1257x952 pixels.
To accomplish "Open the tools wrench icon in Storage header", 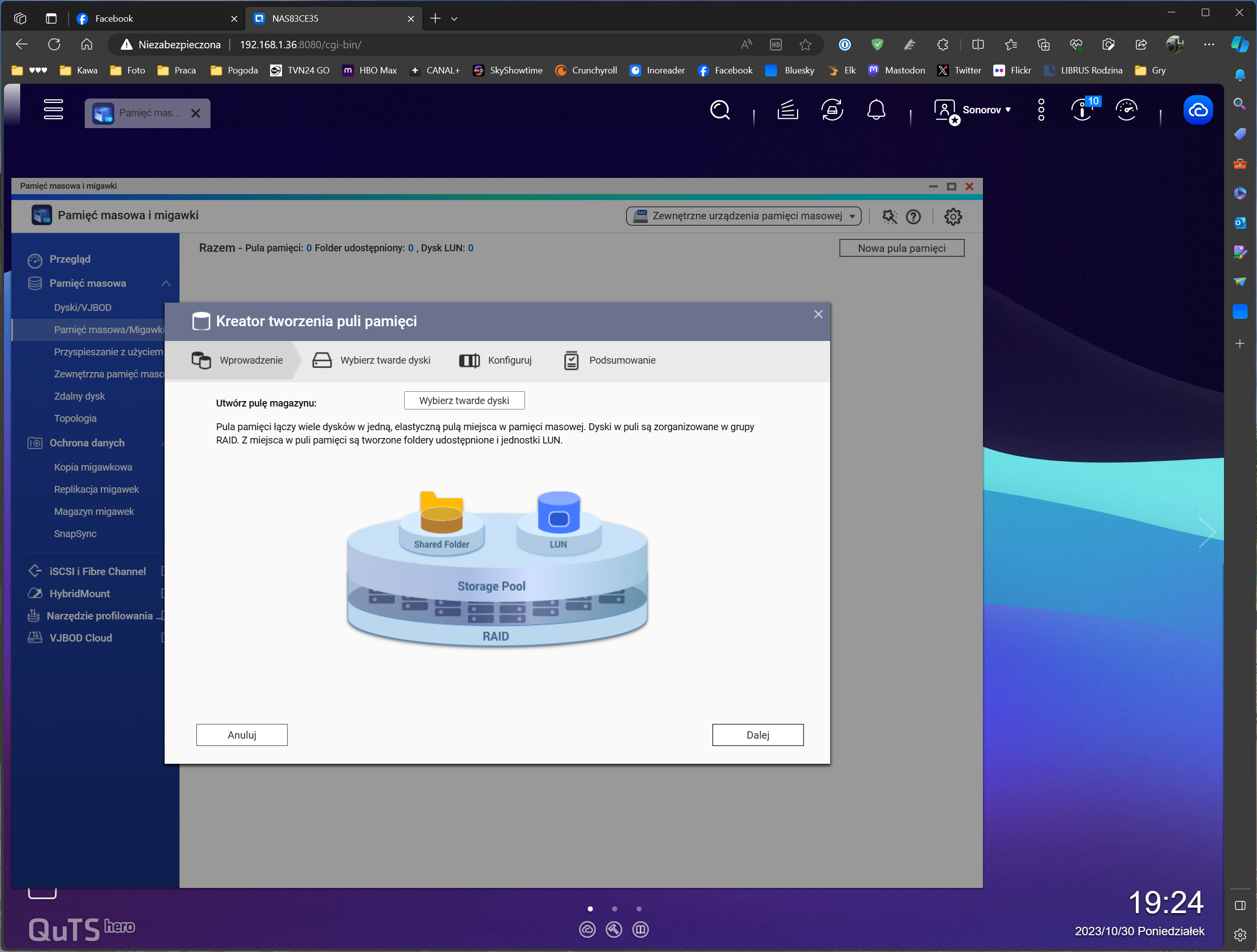I will click(889, 216).
